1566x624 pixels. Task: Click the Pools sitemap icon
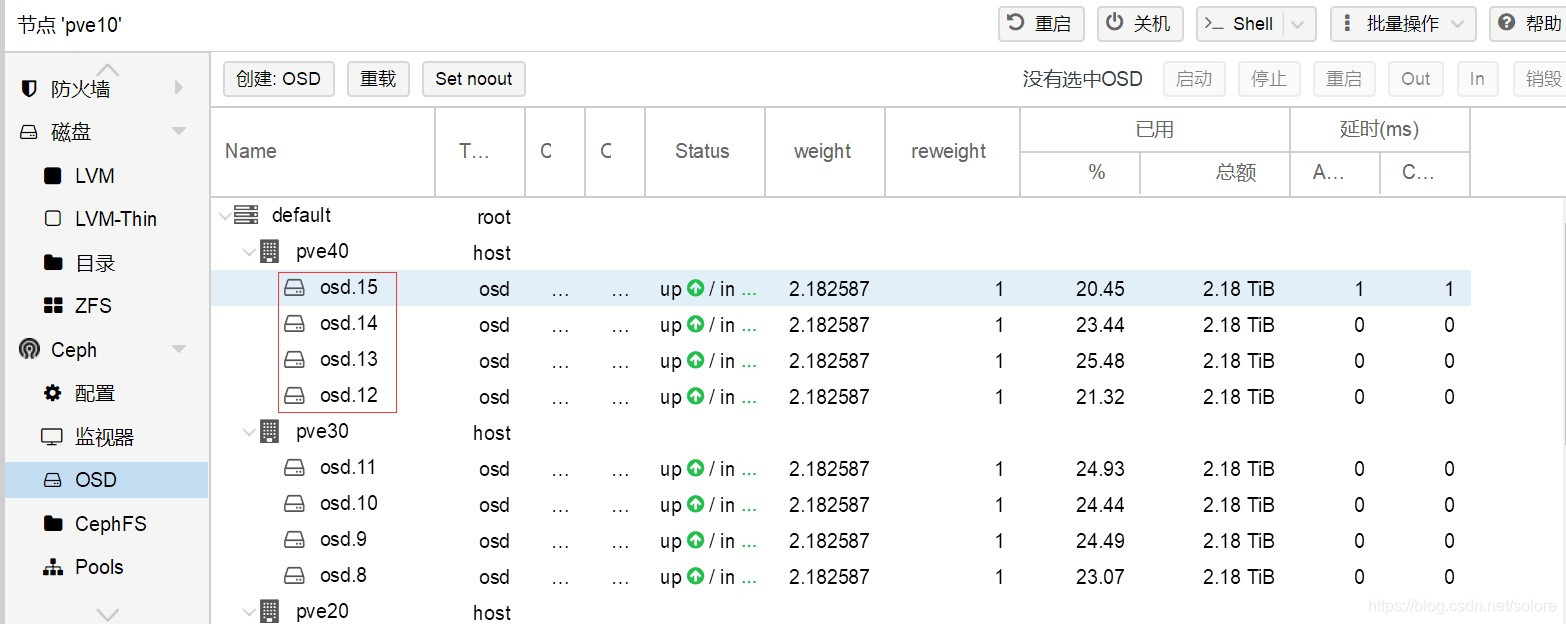[x=53, y=567]
